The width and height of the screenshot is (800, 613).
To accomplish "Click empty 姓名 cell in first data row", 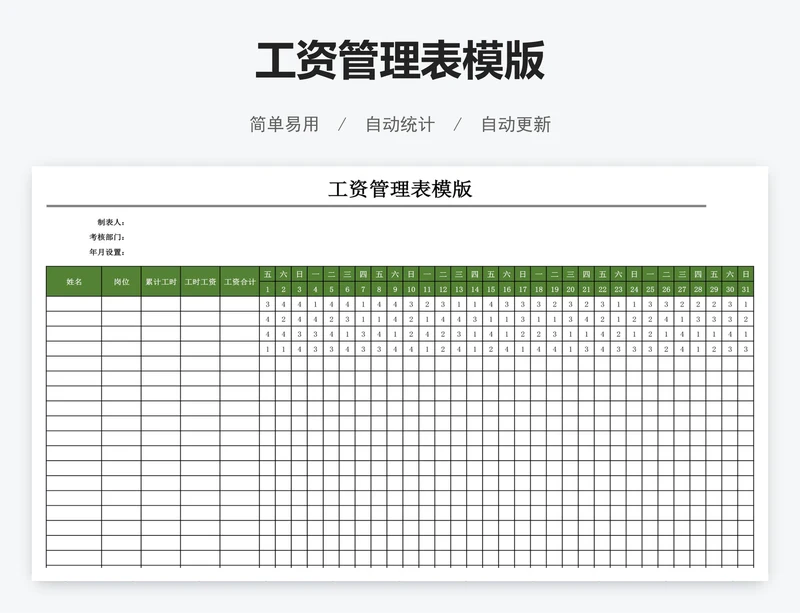I will point(74,304).
